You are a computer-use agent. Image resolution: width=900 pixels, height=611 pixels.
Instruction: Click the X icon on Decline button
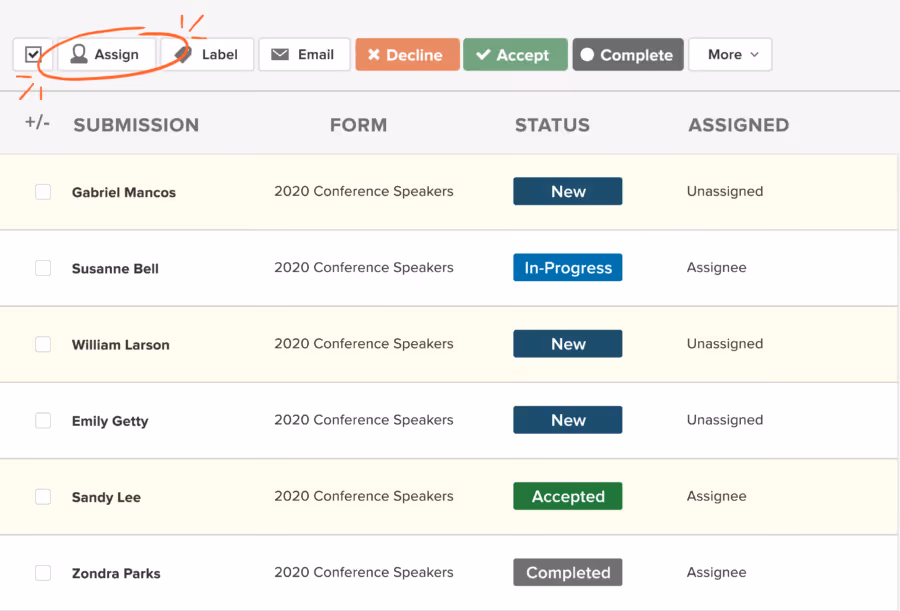point(374,55)
